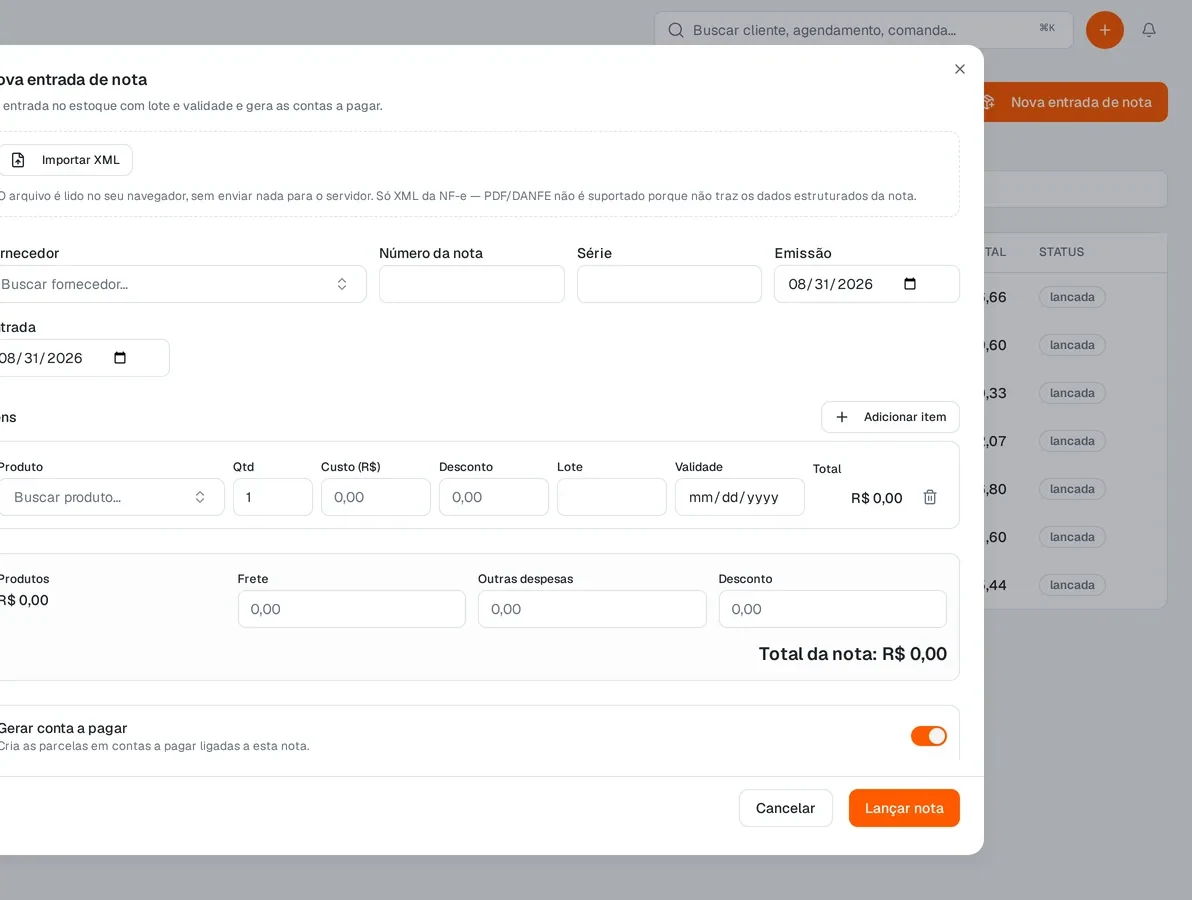1192x900 pixels.
Task: Click the plus icon in Adicionar item
Action: point(842,417)
